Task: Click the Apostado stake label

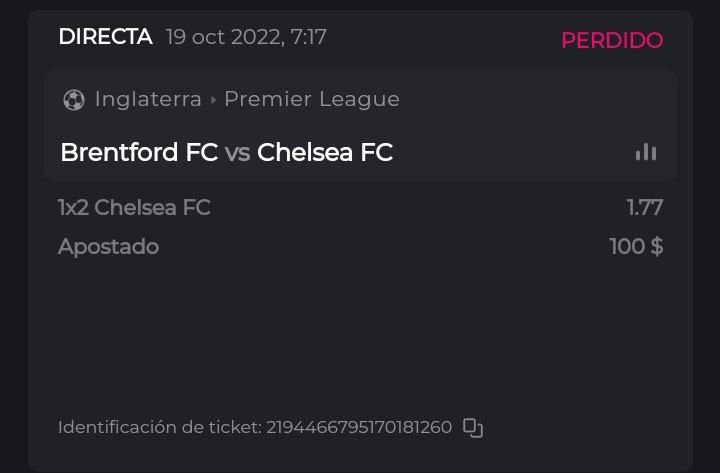Action: point(108,246)
